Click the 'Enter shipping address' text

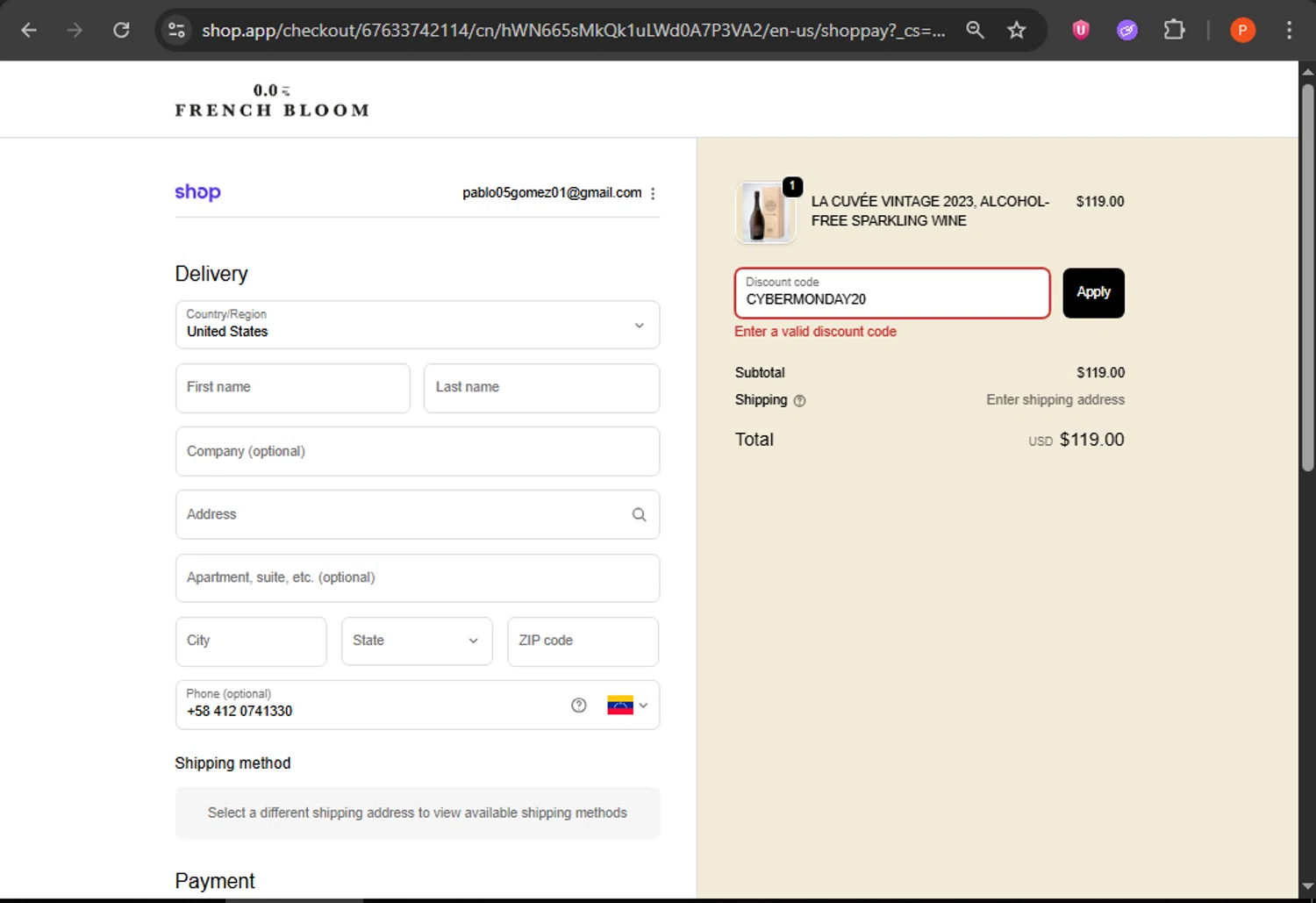pos(1055,400)
